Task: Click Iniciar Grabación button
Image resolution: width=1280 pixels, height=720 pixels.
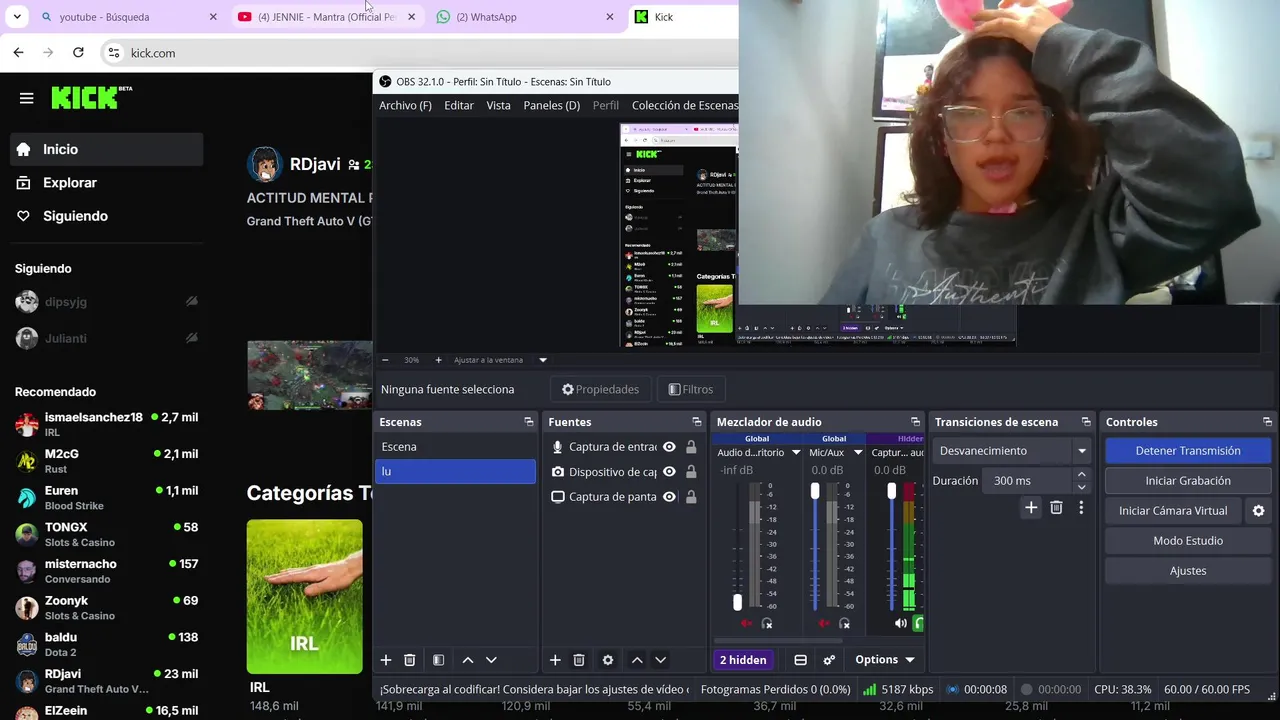Action: pos(1188,481)
